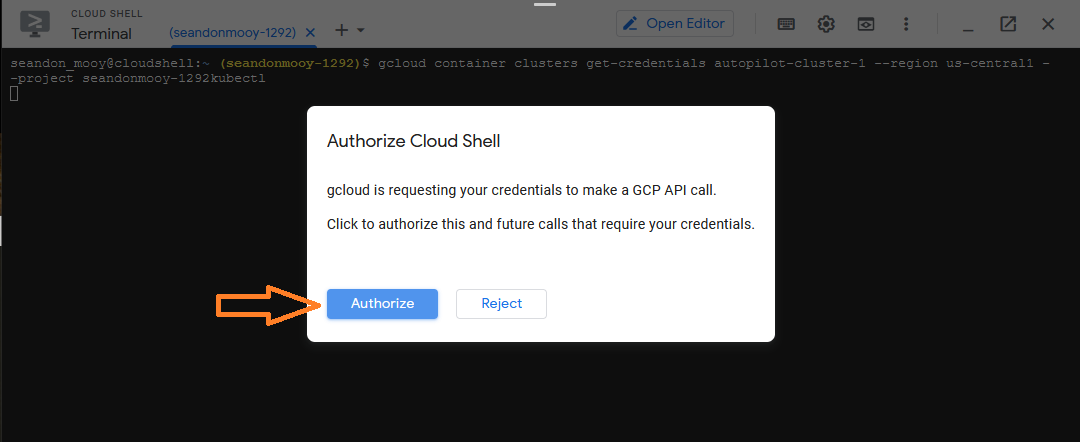Click the Terminal heading label
This screenshot has height=442, width=1080.
(101, 33)
